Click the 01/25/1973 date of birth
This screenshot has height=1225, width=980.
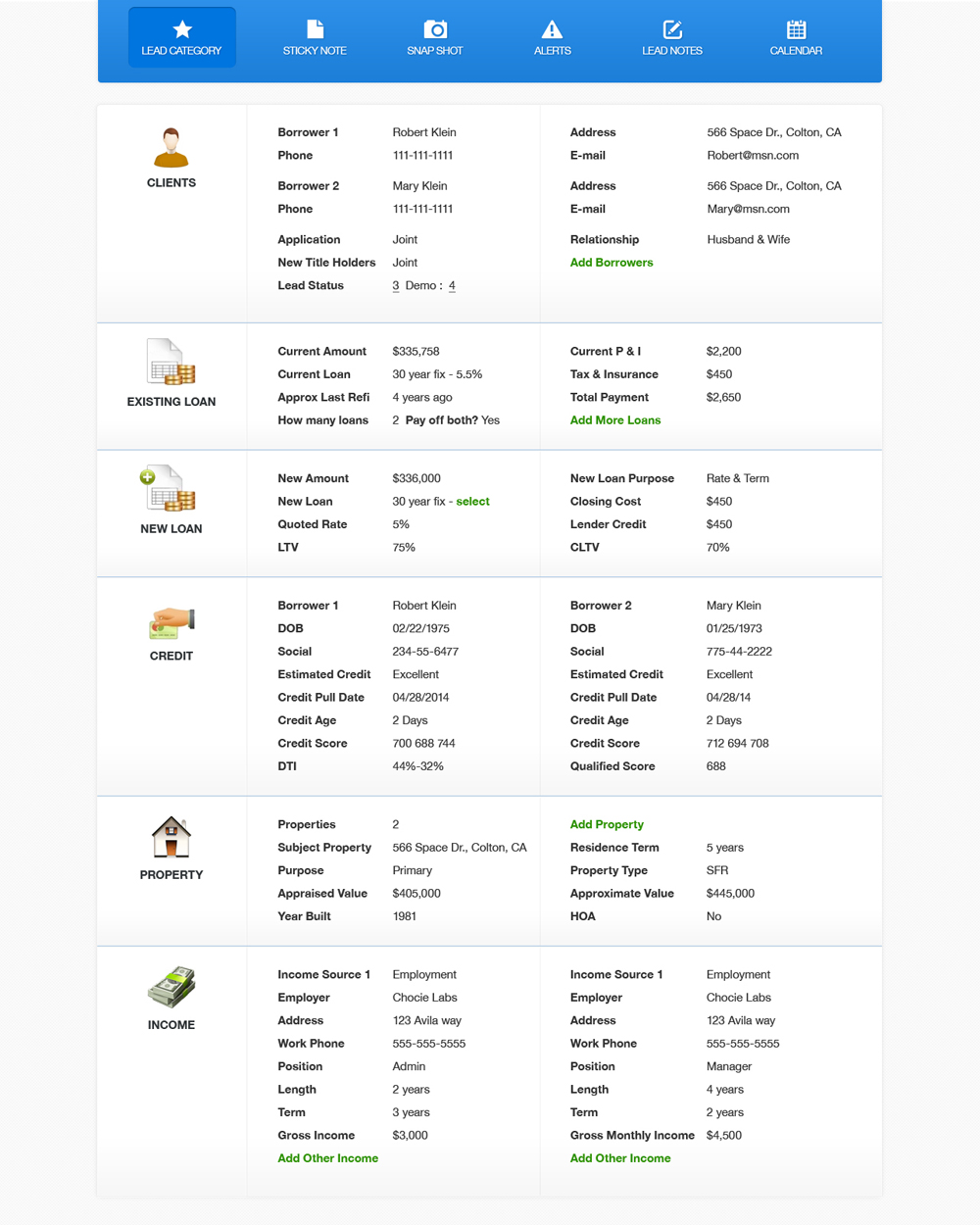[734, 629]
